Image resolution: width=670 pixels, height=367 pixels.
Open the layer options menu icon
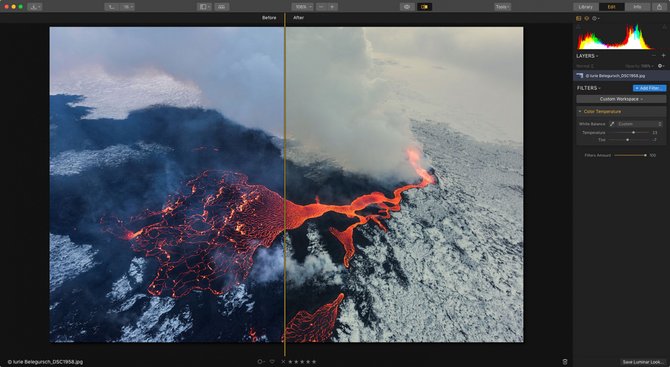click(661, 66)
